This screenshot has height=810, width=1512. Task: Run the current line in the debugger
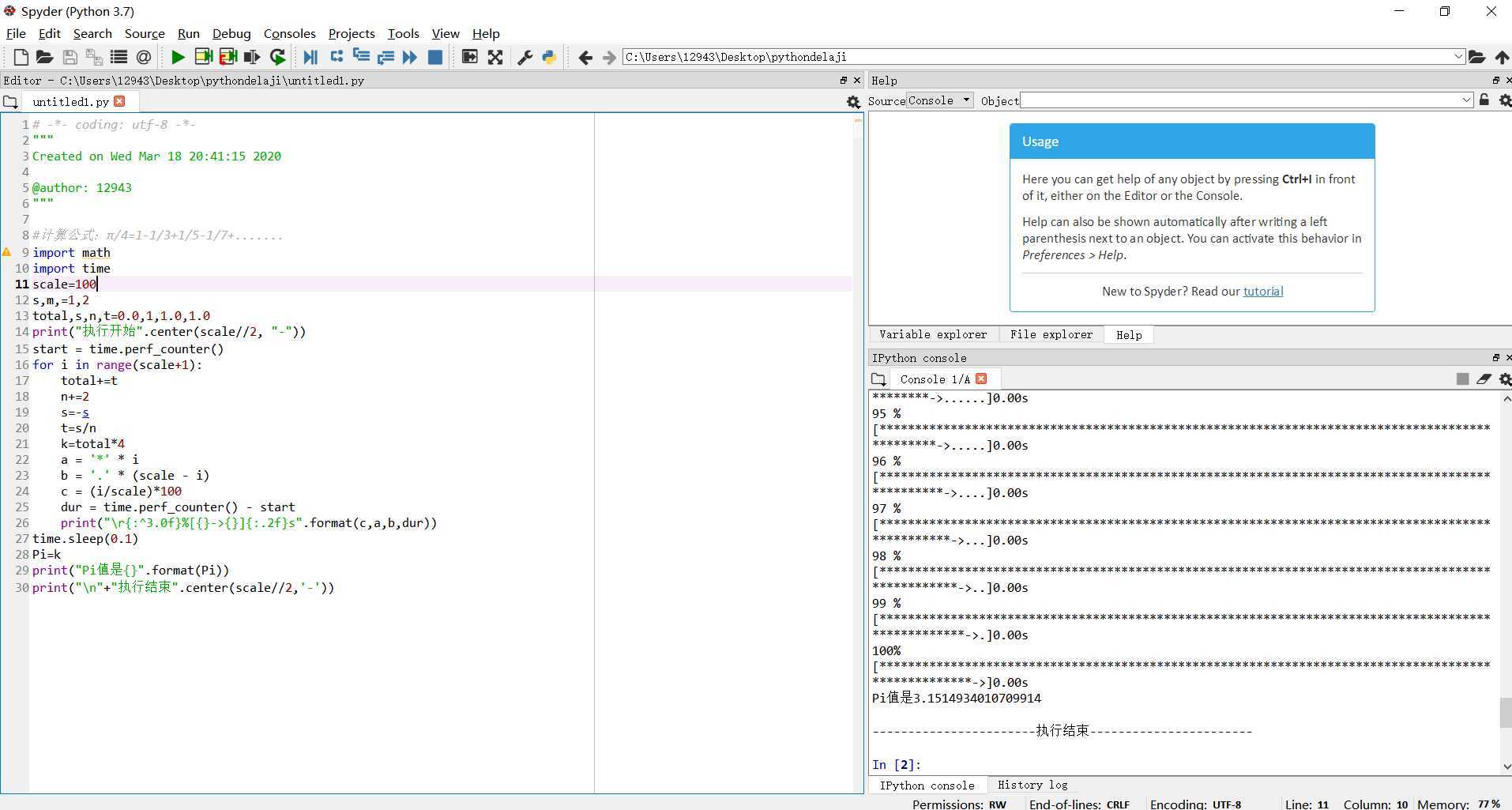click(337, 57)
